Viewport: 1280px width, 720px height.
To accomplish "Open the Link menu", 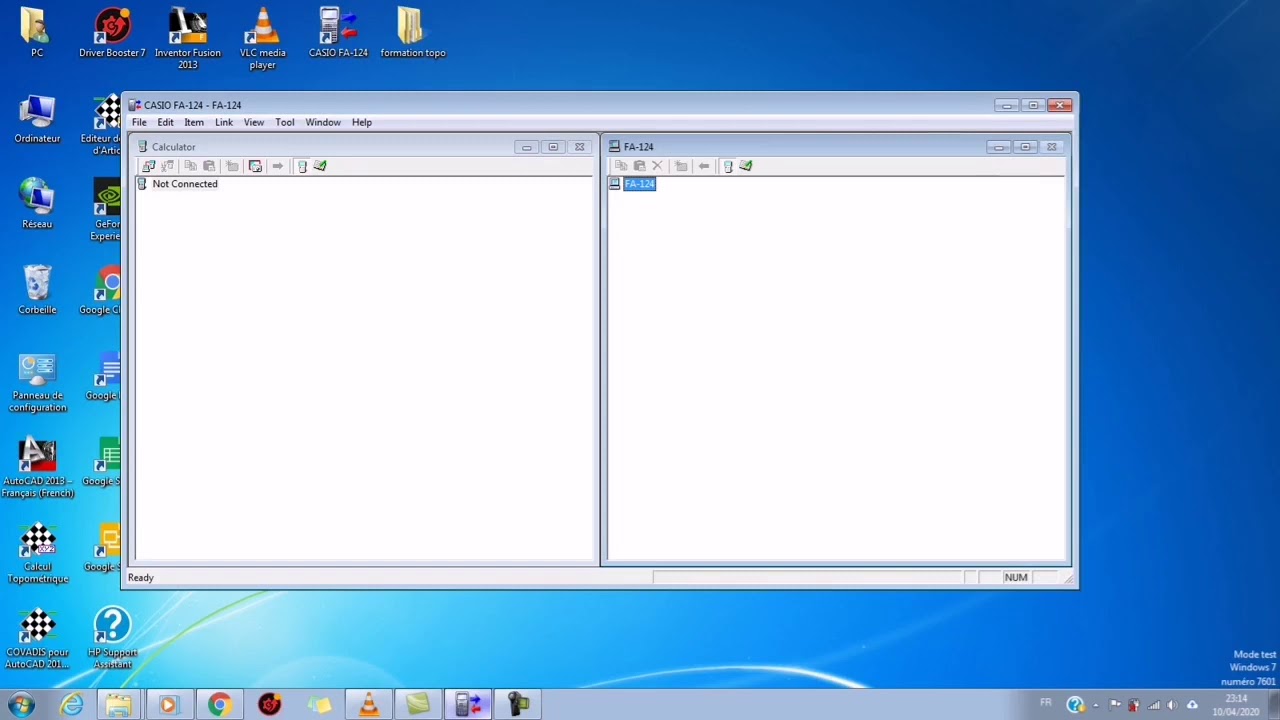I will 224,122.
